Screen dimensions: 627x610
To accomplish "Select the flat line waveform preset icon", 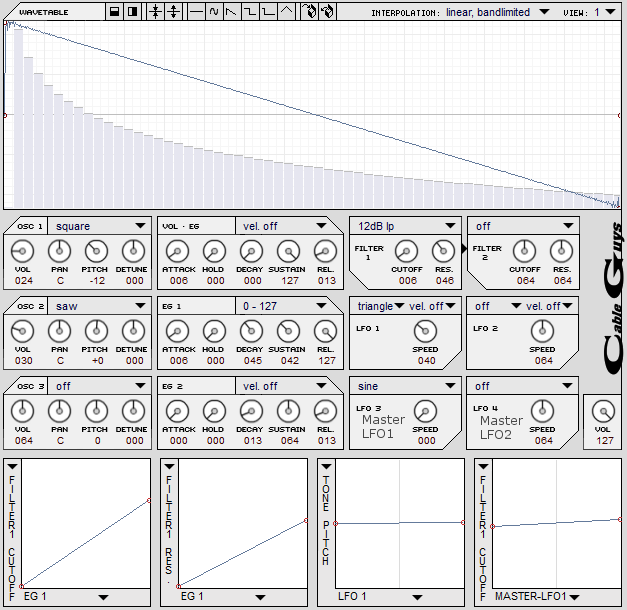I will 195,12.
